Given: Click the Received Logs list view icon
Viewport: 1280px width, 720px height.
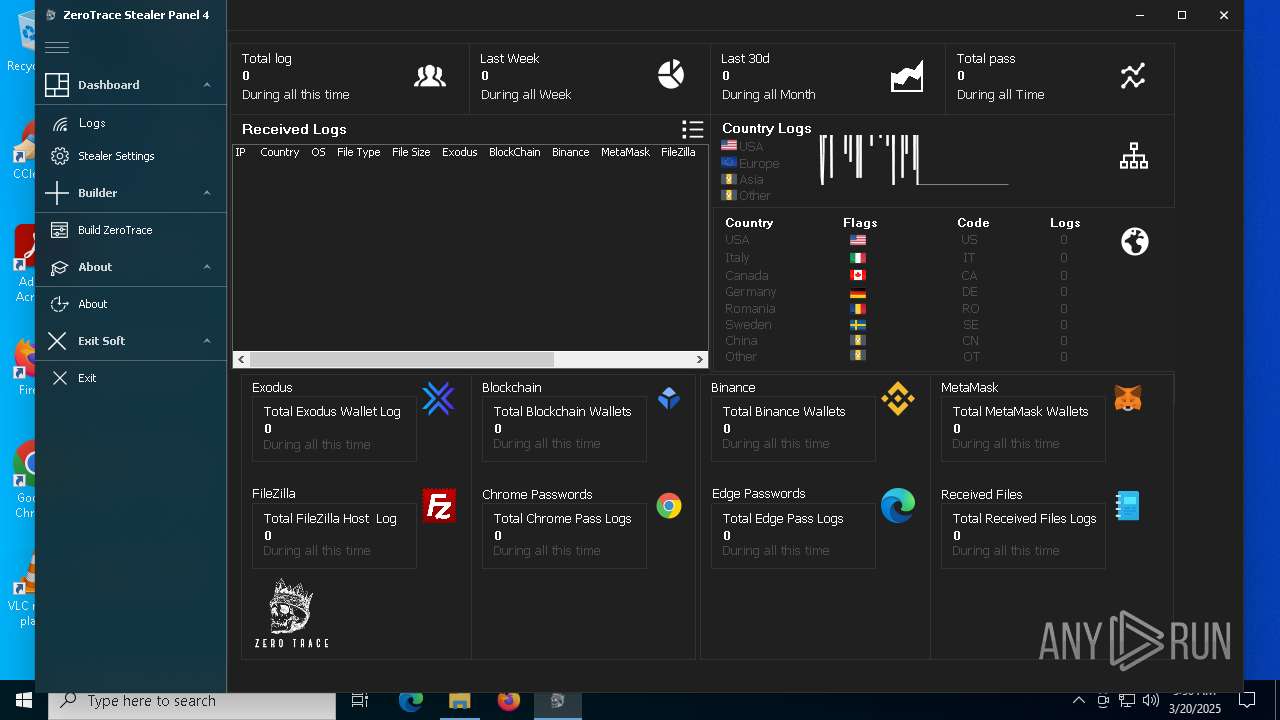Looking at the screenshot, I should 692,129.
